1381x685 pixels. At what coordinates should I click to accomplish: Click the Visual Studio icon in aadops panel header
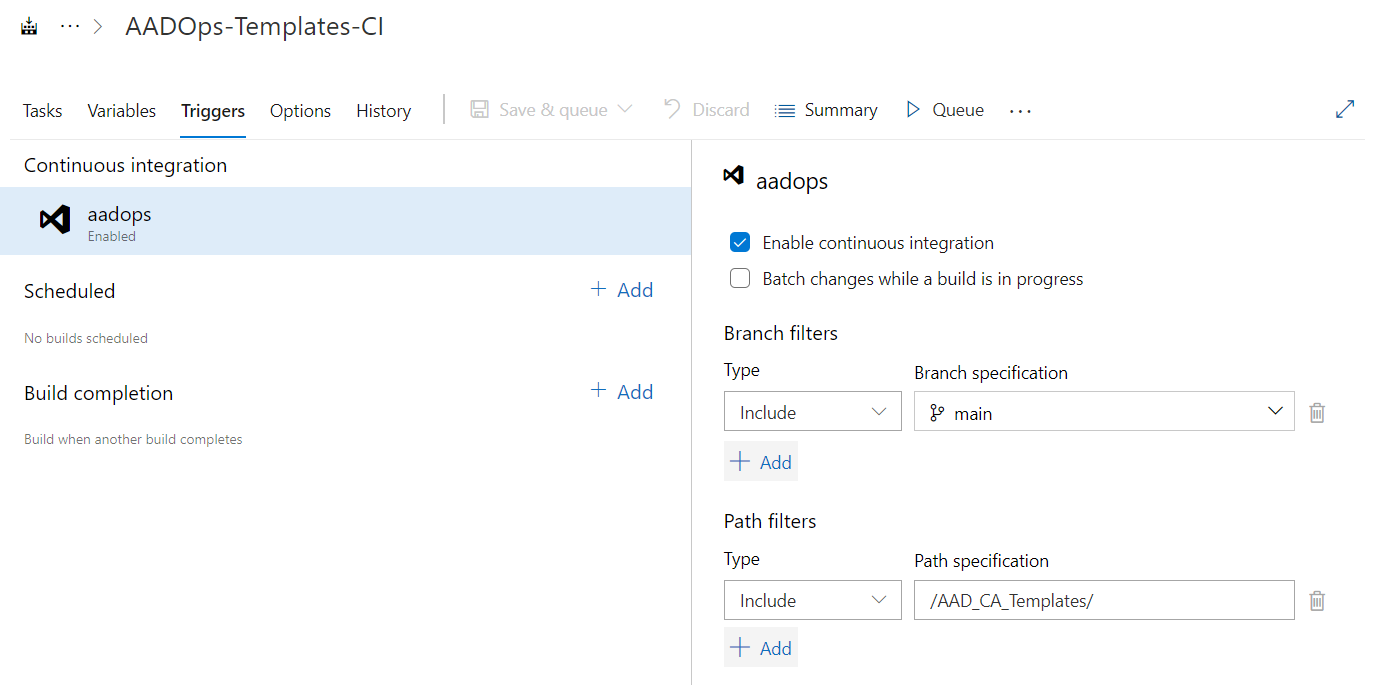[734, 176]
